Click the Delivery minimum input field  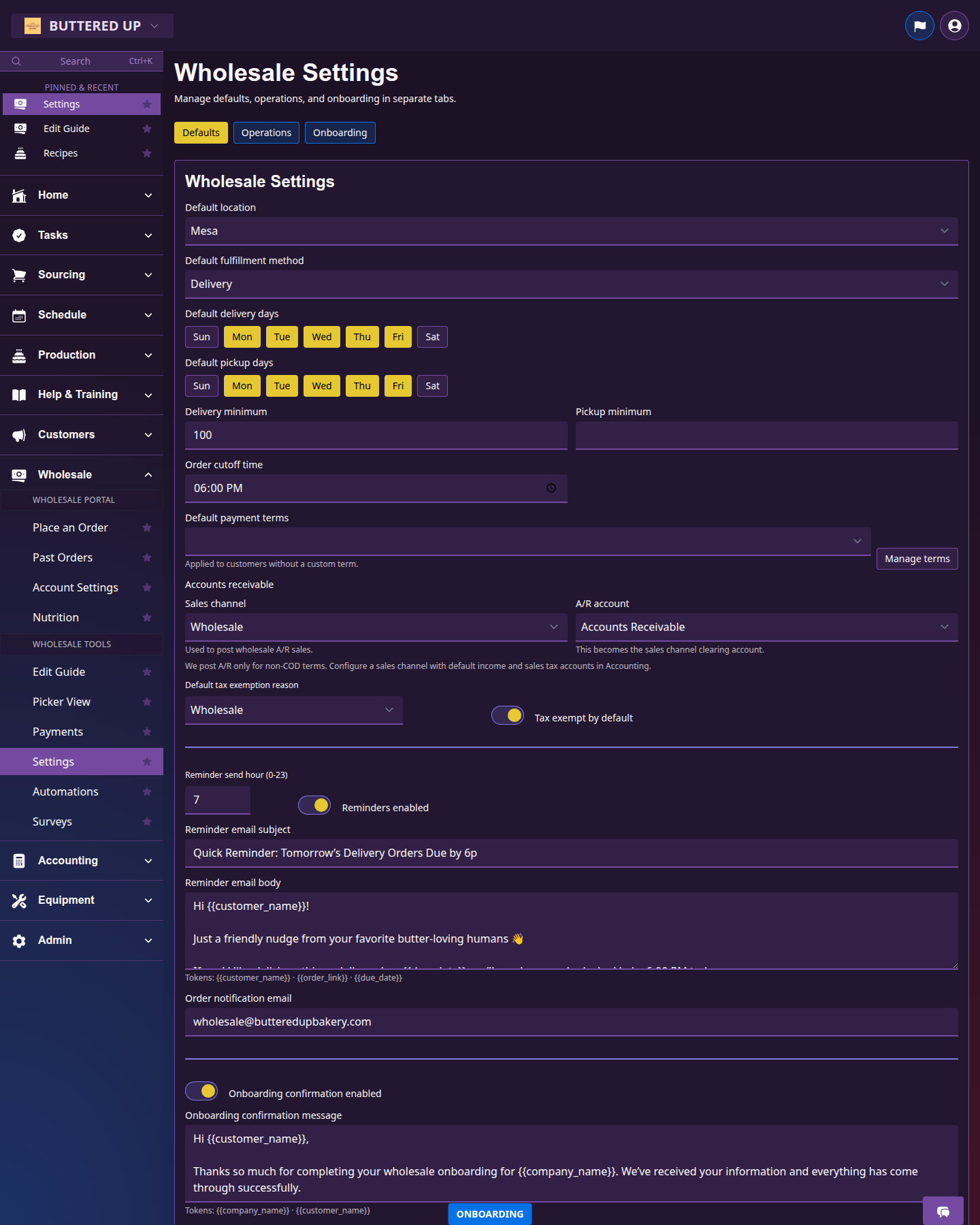(x=376, y=436)
